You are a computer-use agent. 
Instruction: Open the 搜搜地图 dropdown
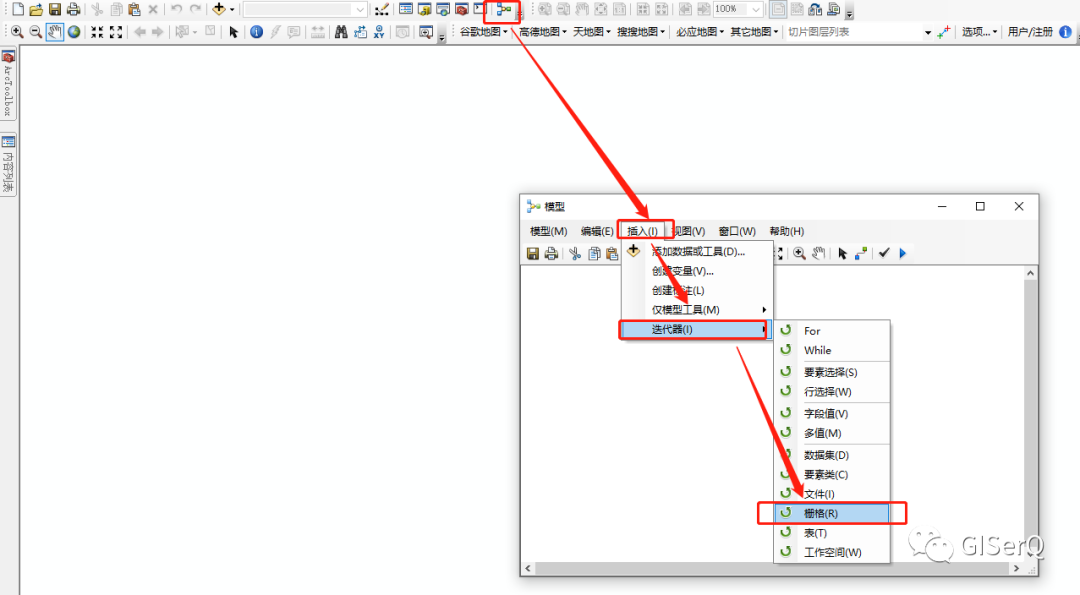click(641, 32)
